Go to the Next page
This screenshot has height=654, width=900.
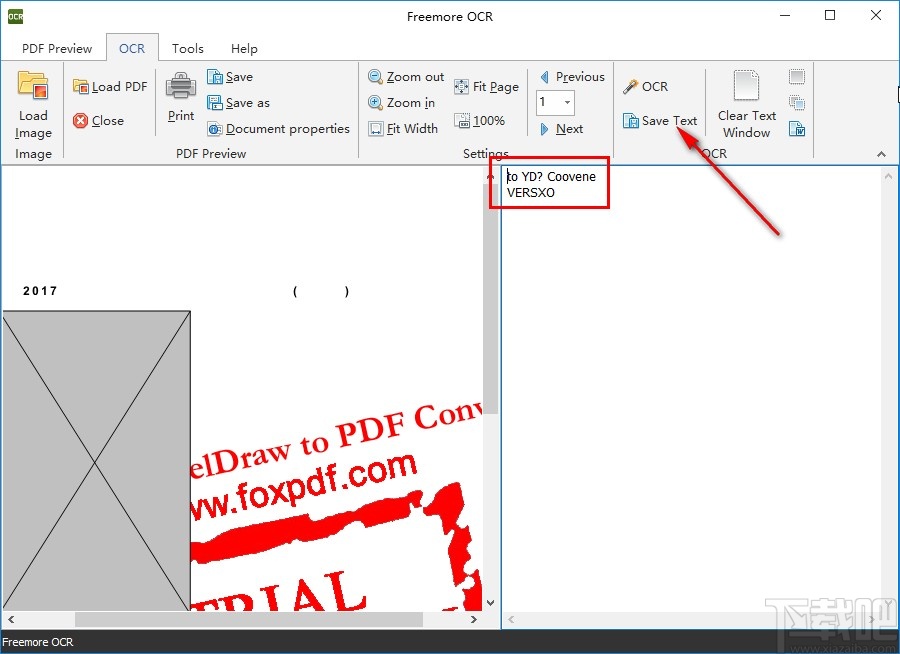561,129
